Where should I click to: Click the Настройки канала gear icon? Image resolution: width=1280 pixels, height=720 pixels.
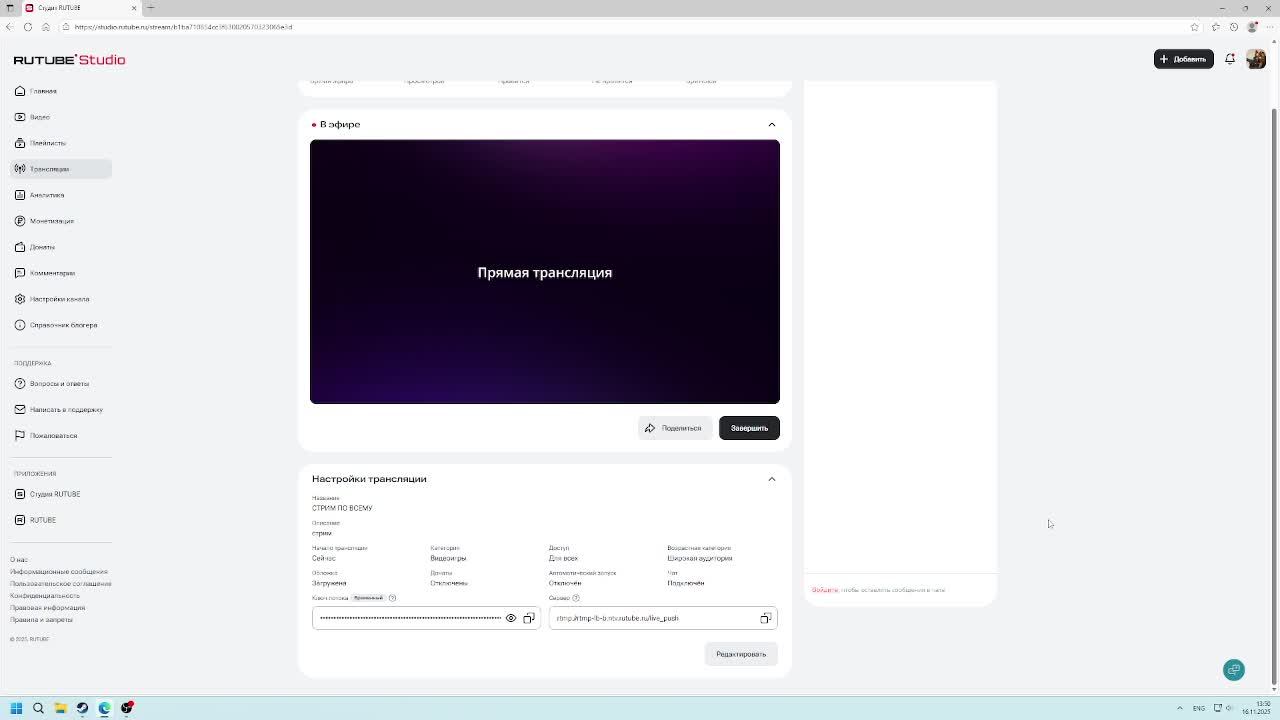click(x=20, y=299)
